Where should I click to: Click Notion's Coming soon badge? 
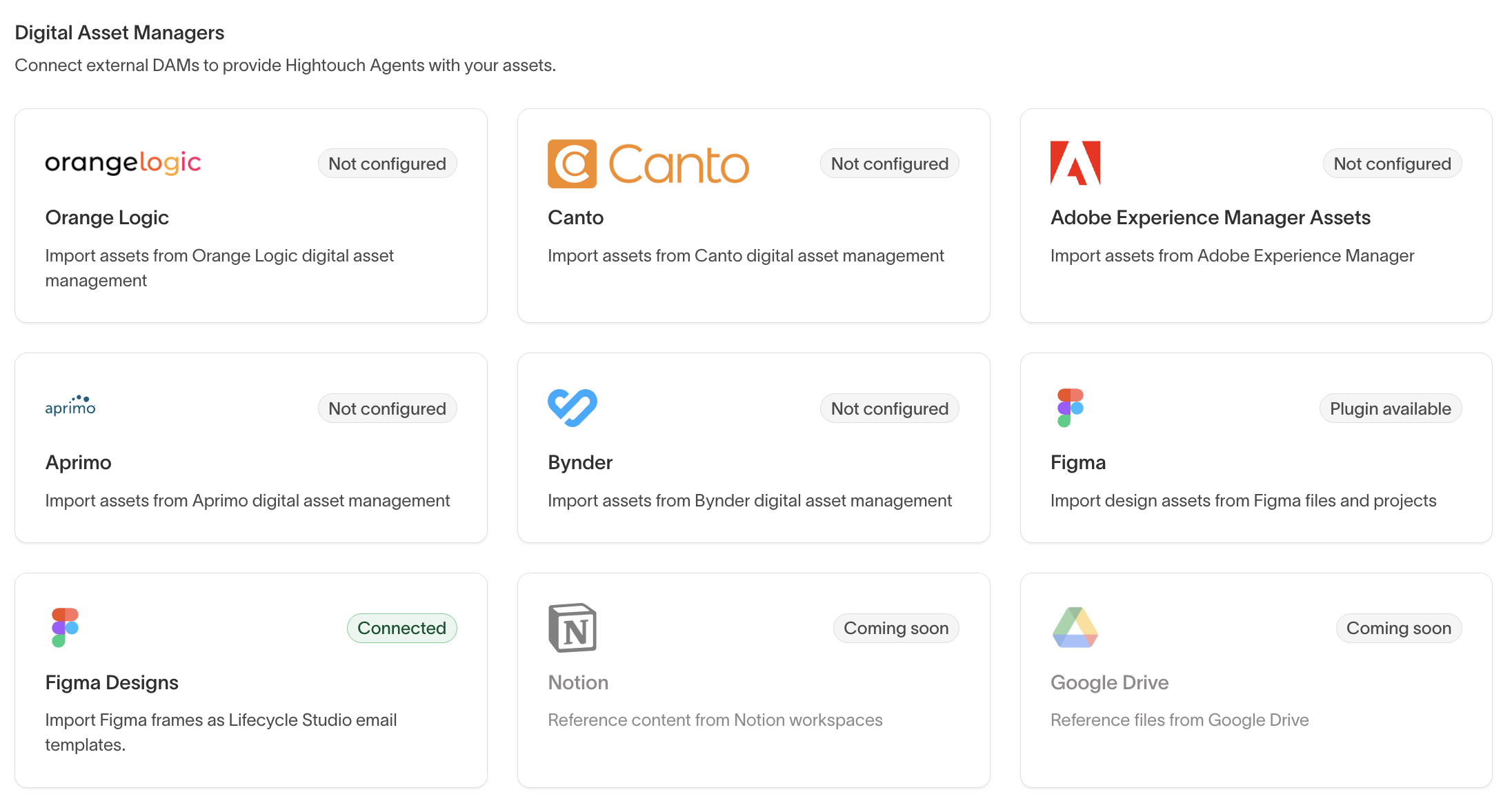pos(896,628)
